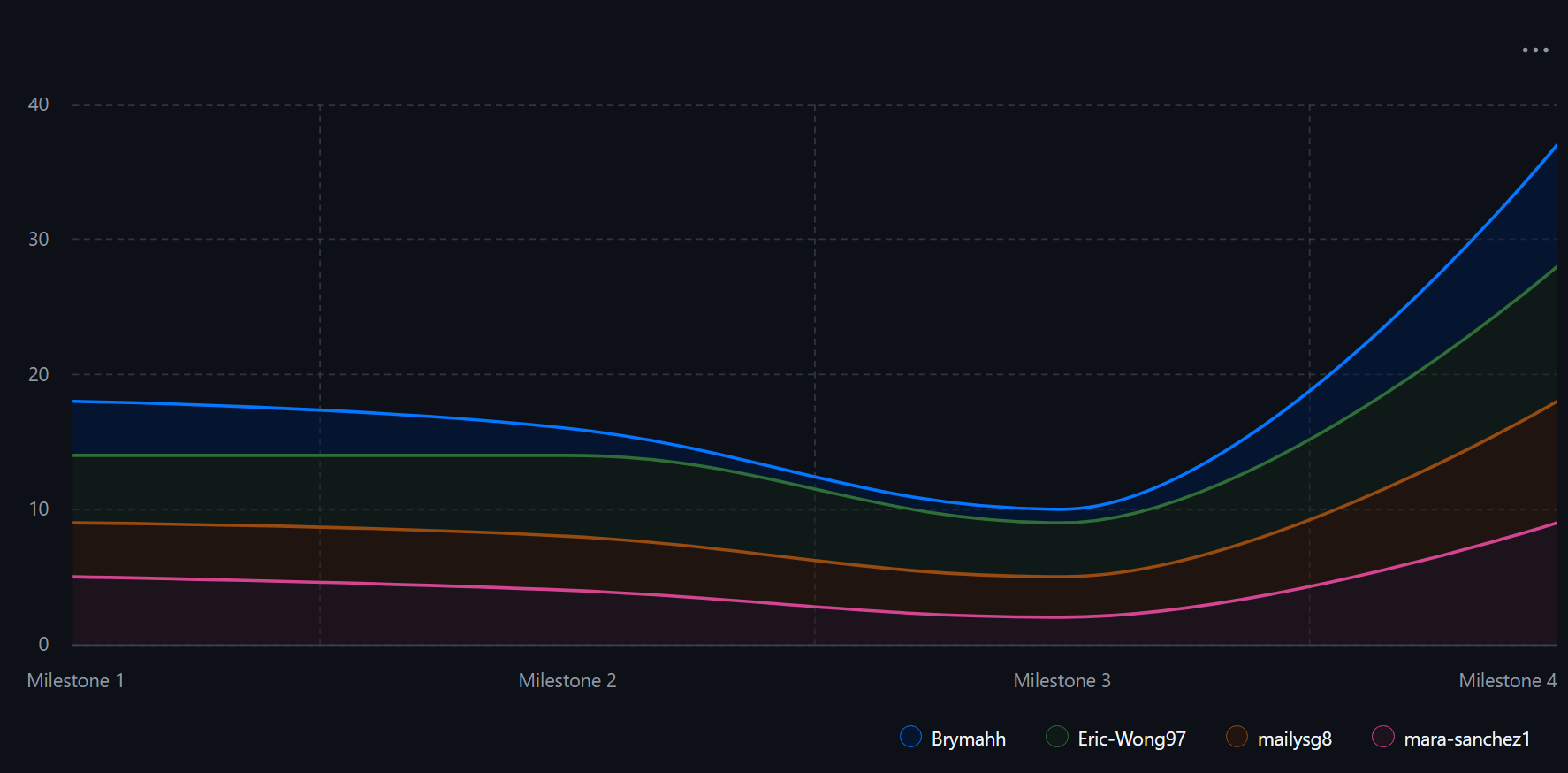The image size is (1568, 773).
Task: Click the 10 value on the y-axis
Action: [38, 509]
